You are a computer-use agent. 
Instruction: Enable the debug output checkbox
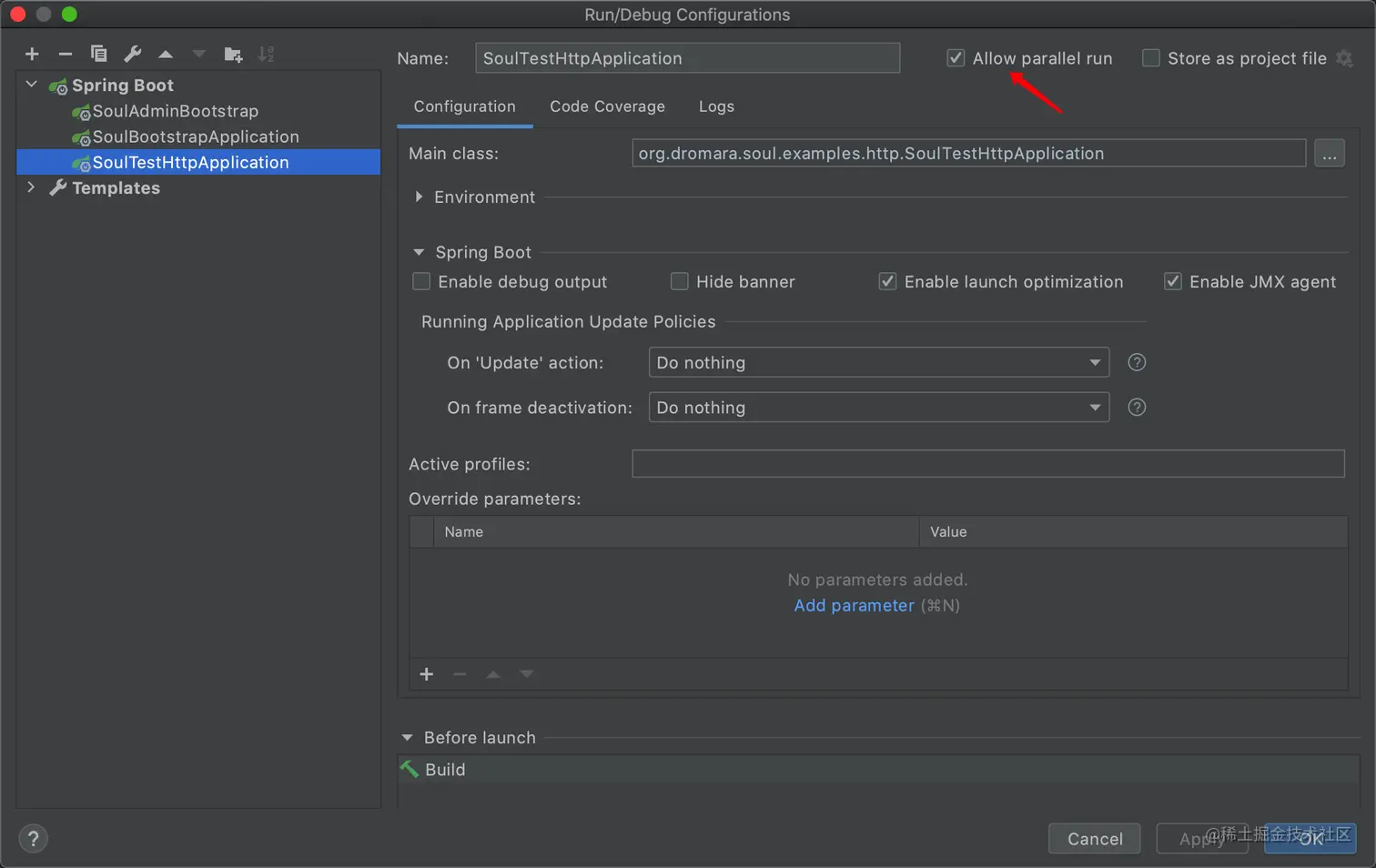(x=421, y=282)
